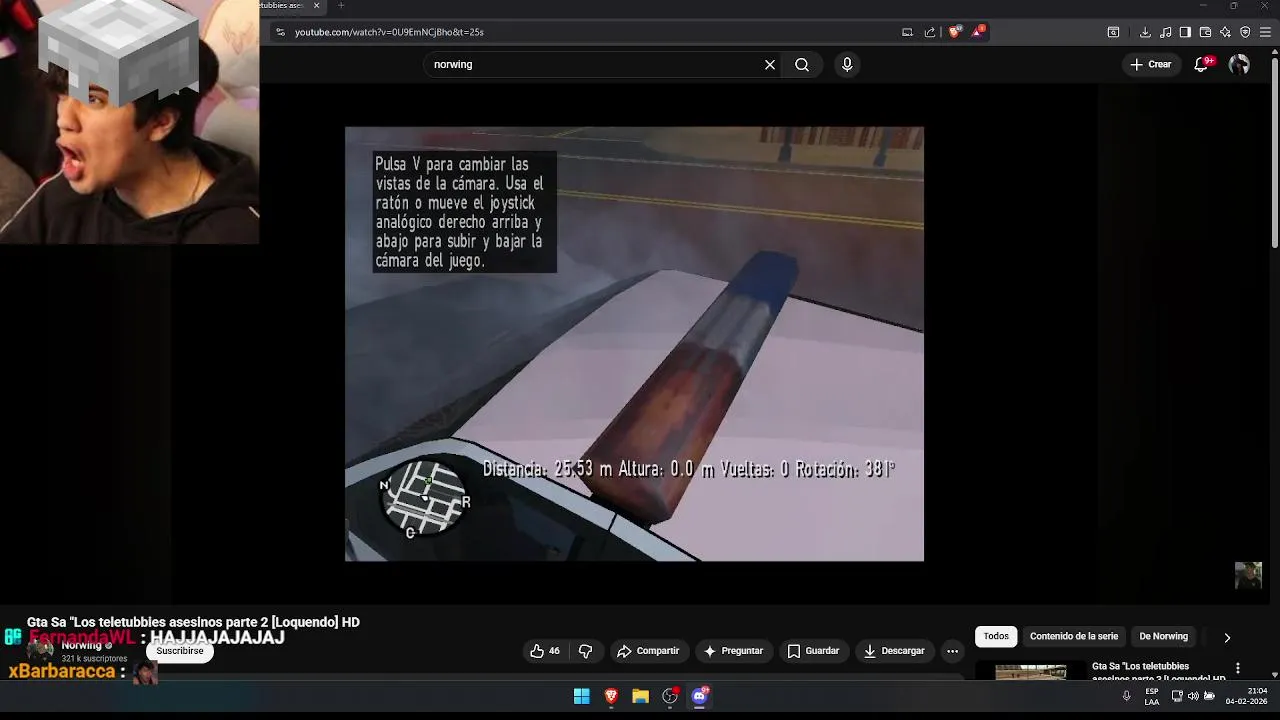1280x720 pixels.
Task: Toggle the browser sidebar panel
Action: point(1185,32)
